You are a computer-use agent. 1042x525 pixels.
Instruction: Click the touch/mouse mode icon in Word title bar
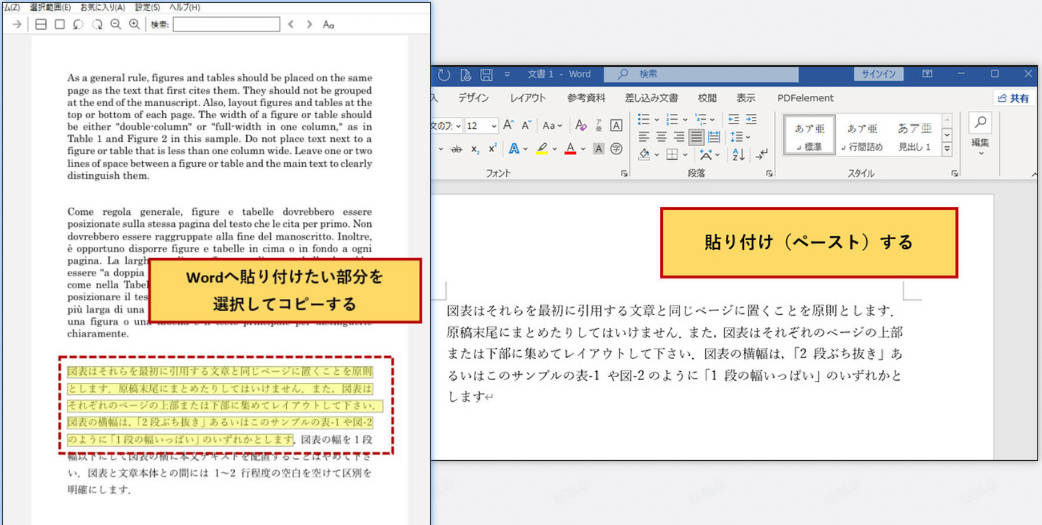click(465, 74)
